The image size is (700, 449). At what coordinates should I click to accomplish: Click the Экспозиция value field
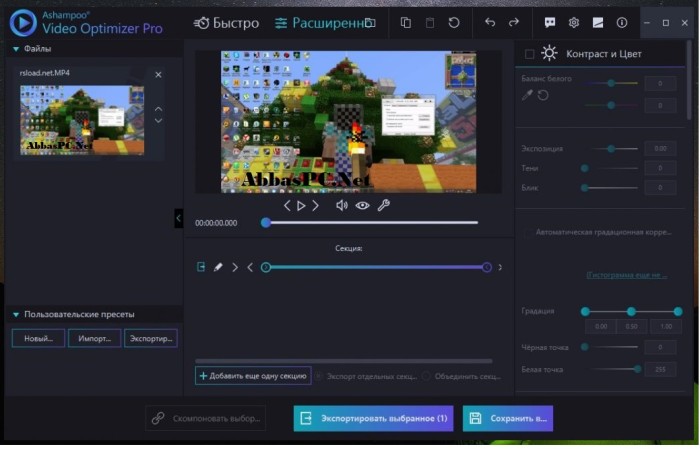[660, 149]
